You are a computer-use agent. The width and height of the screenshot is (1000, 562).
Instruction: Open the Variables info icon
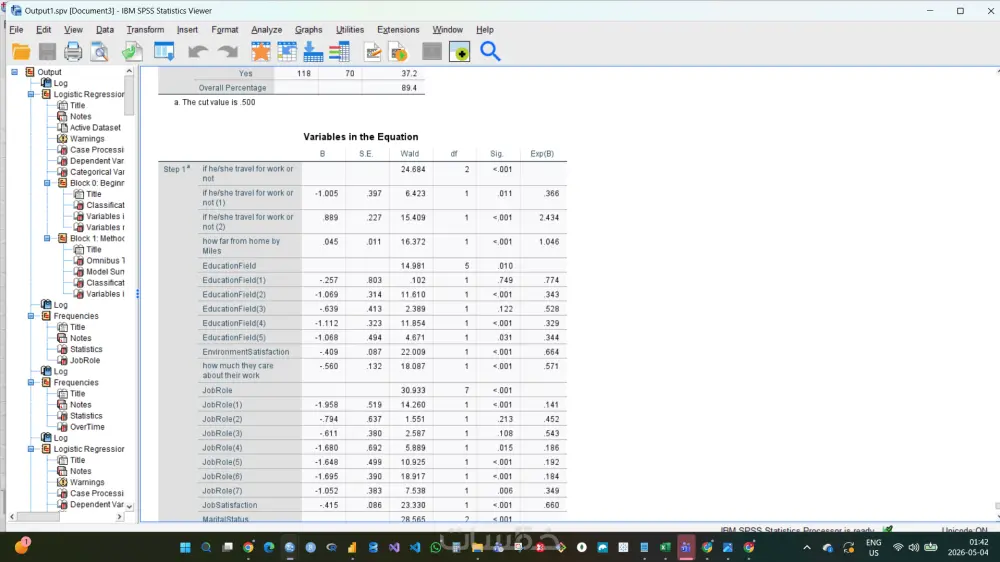coord(339,52)
